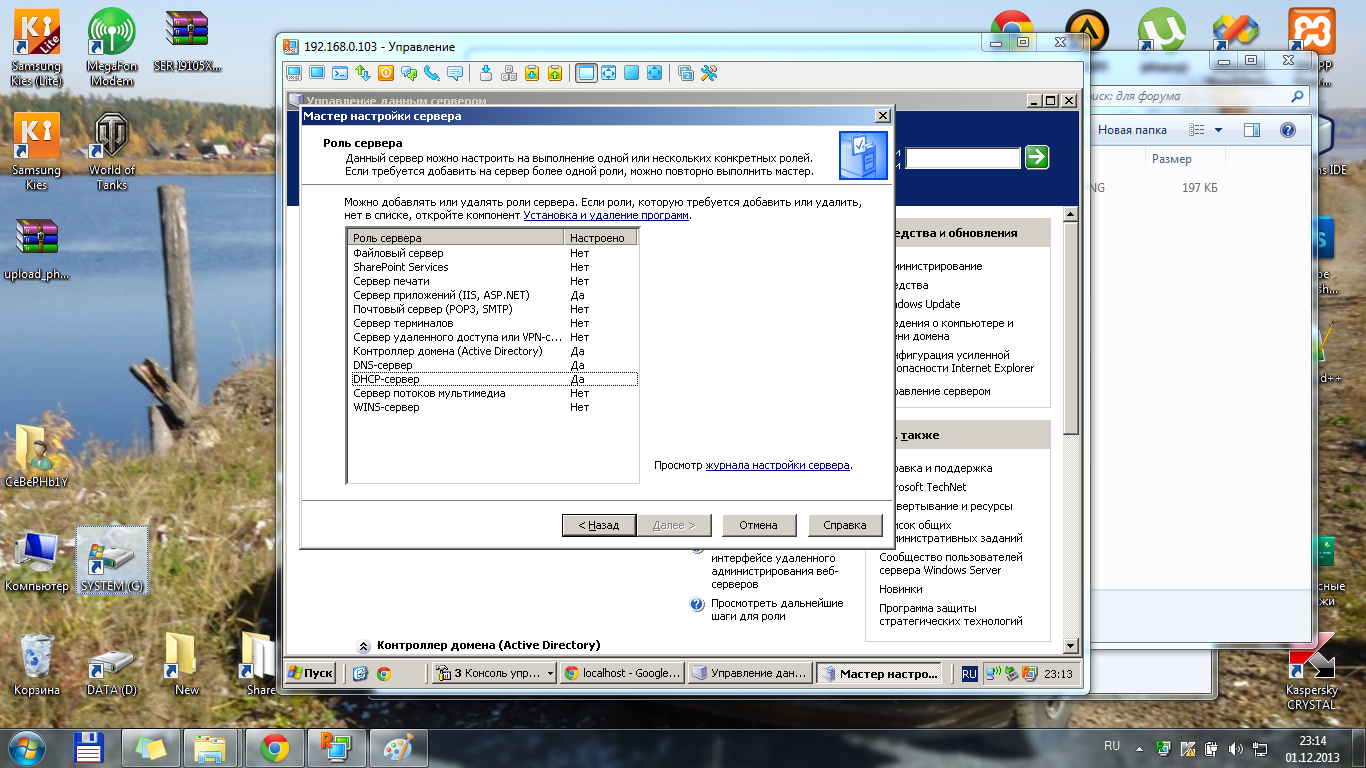Click remote RU language indicator
Image resolution: width=1366 pixels, height=768 pixels.
point(969,674)
